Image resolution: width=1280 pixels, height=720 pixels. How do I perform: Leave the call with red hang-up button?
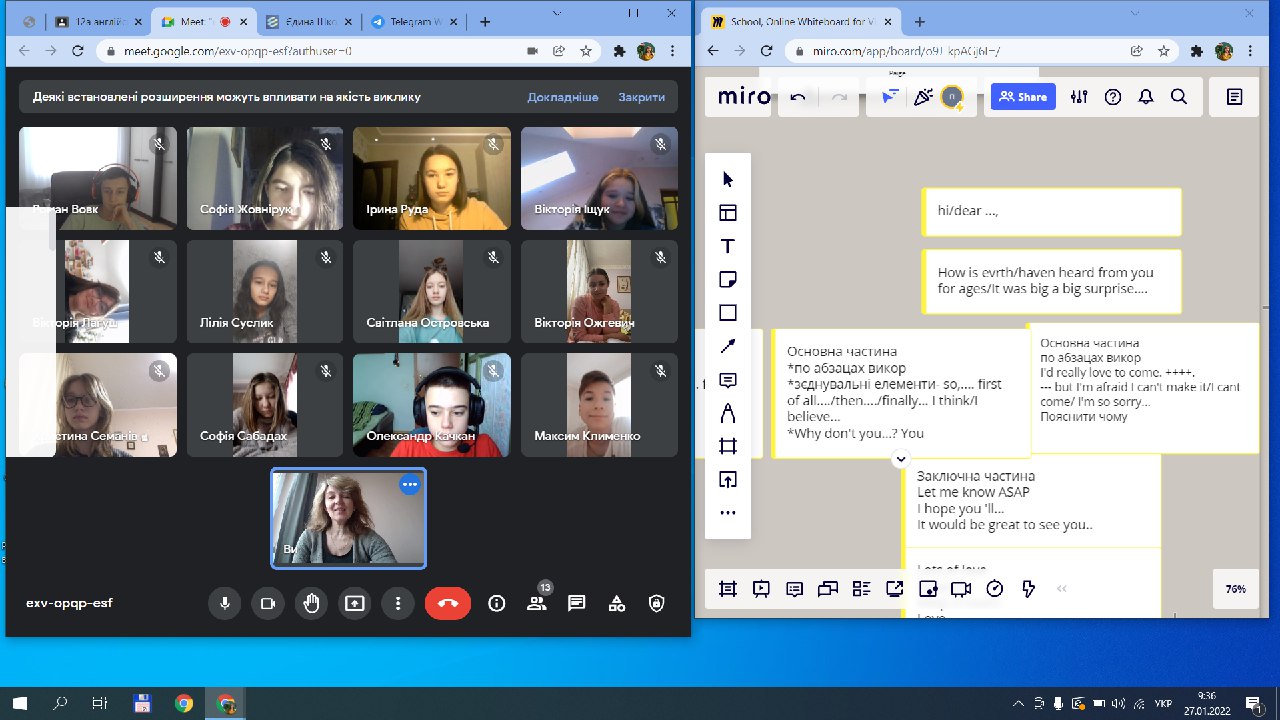pyautogui.click(x=448, y=603)
